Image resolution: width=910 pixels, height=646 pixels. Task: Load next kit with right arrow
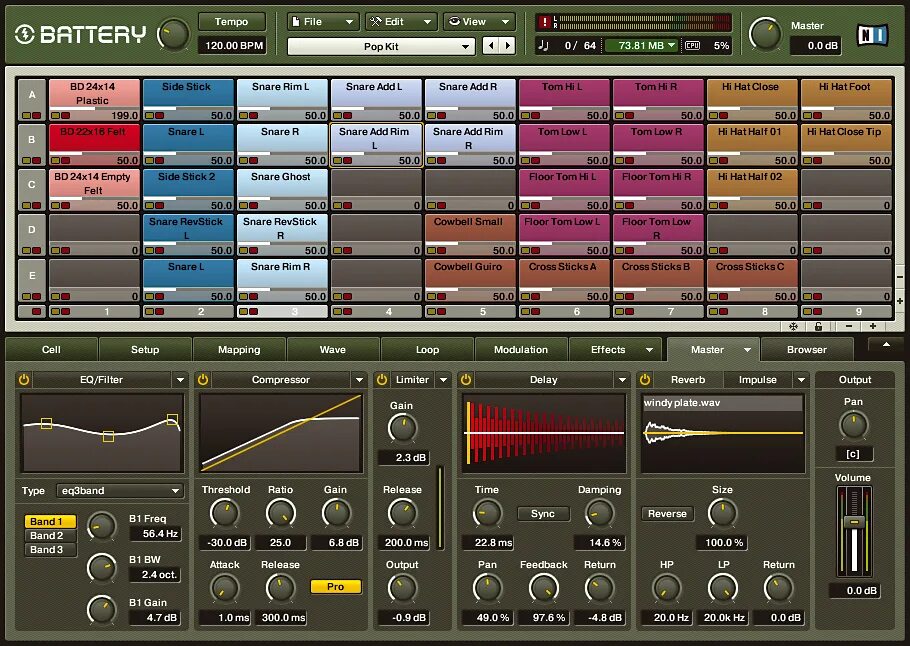point(507,46)
